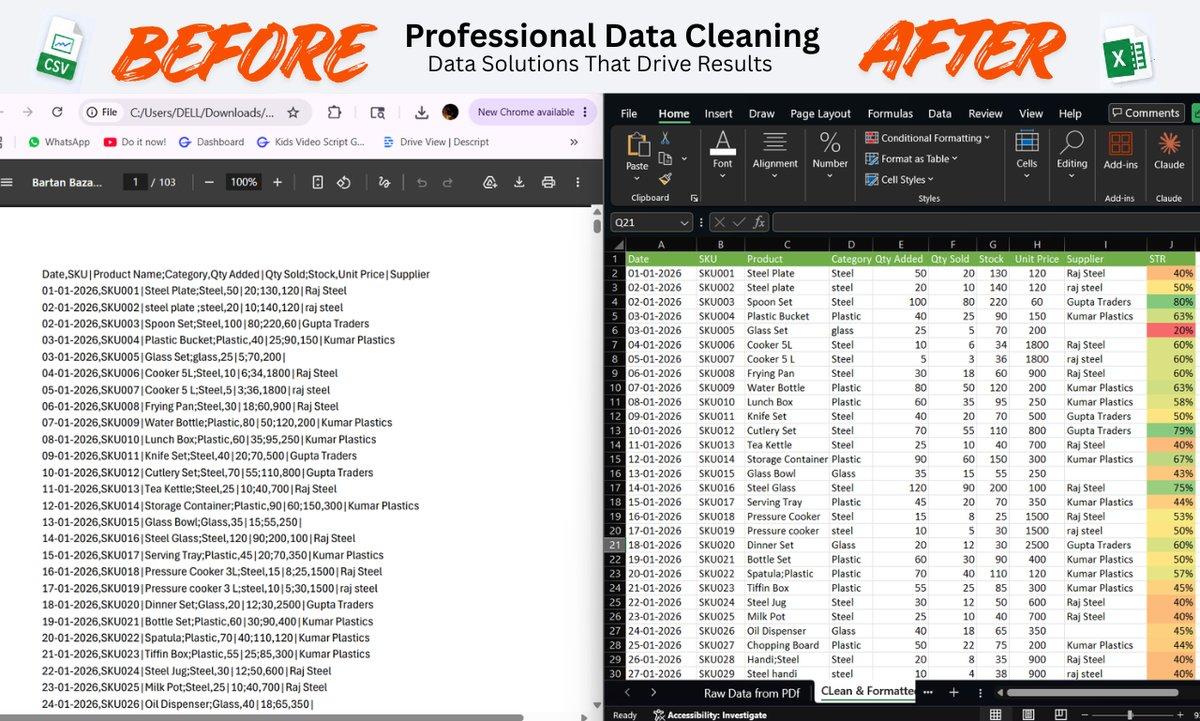The height and width of the screenshot is (721, 1200).
Task: Save PDF to Drive upload icon
Action: pyautogui.click(x=490, y=182)
